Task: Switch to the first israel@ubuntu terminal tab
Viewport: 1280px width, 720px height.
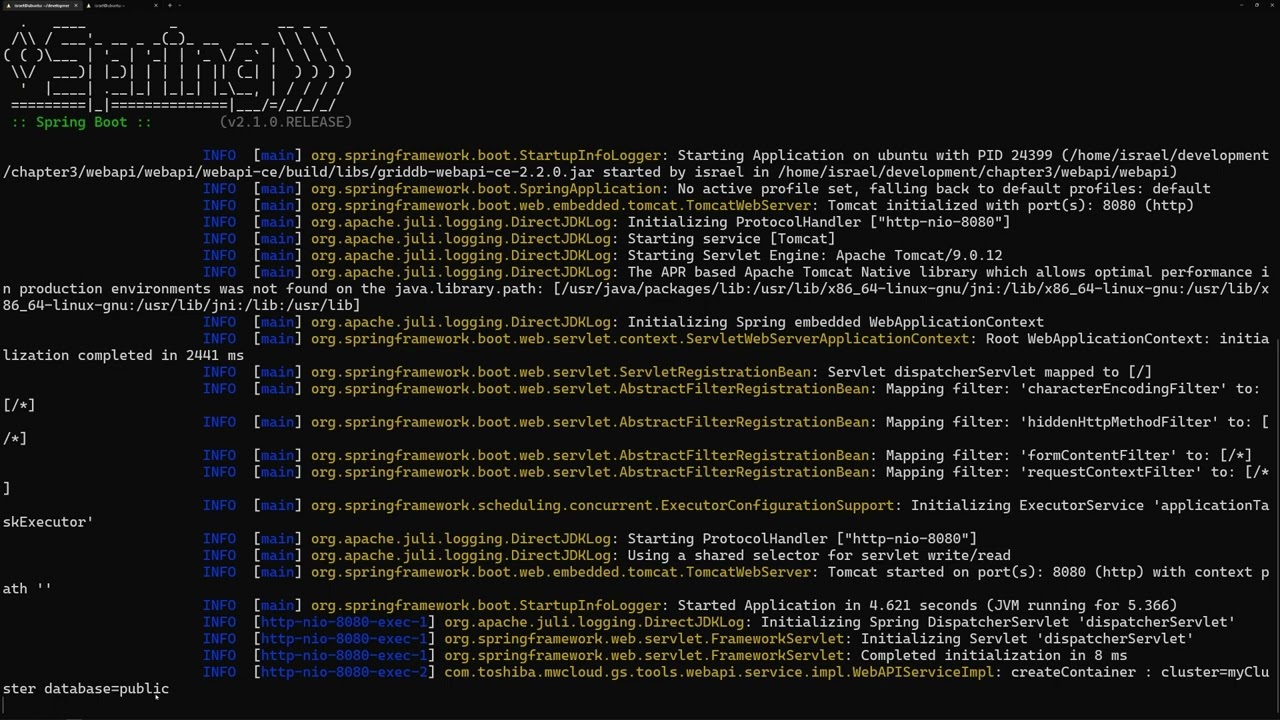Action: click(x=39, y=5)
